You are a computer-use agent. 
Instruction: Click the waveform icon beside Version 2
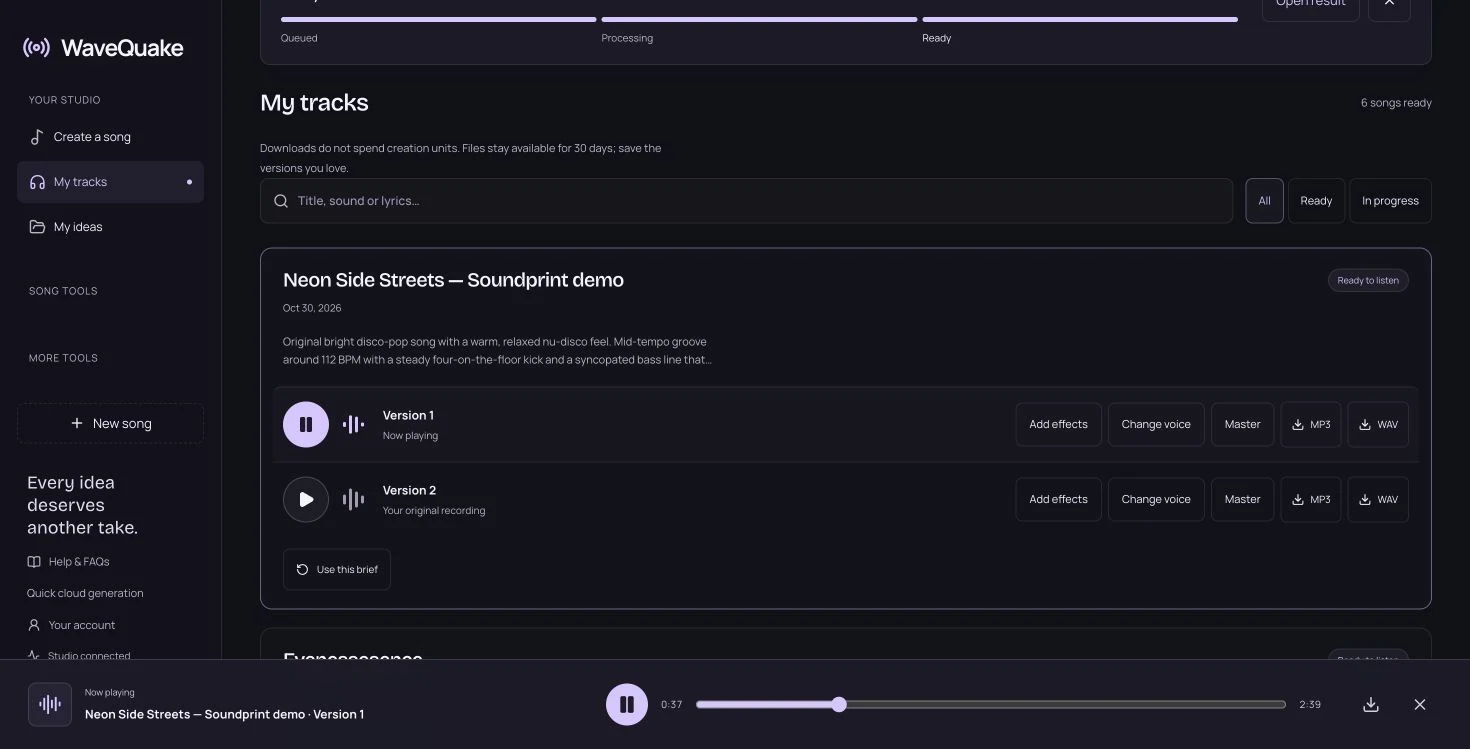coord(353,499)
